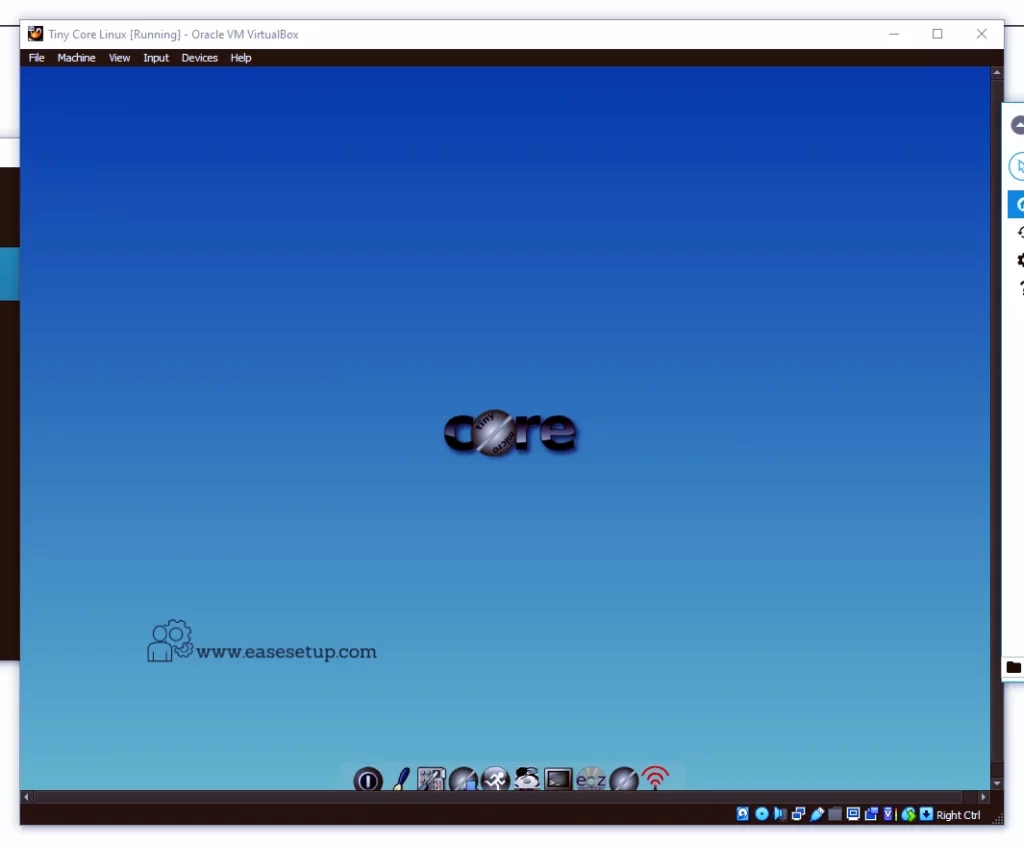Click the Exit power icon in wbar dock
This screenshot has width=1024, height=845.
tap(368, 780)
